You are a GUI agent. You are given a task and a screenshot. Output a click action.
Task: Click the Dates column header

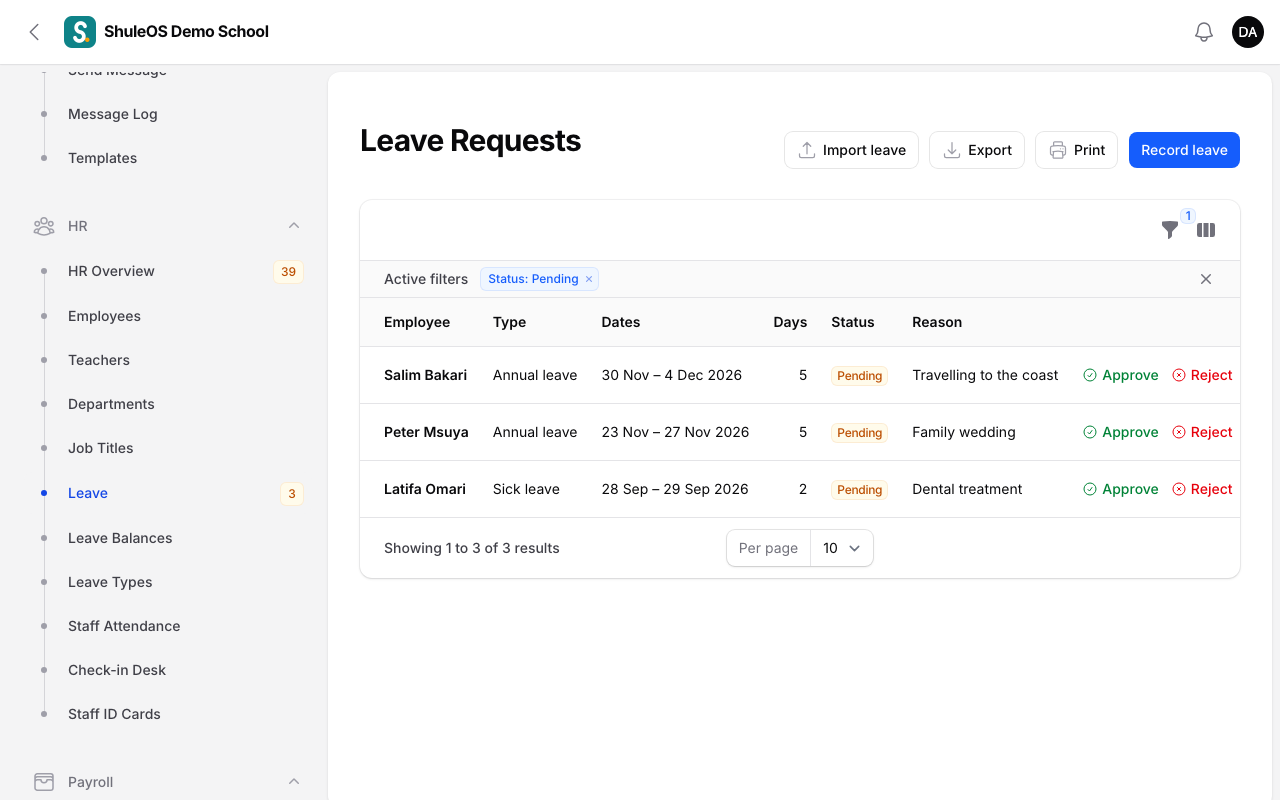[621, 322]
